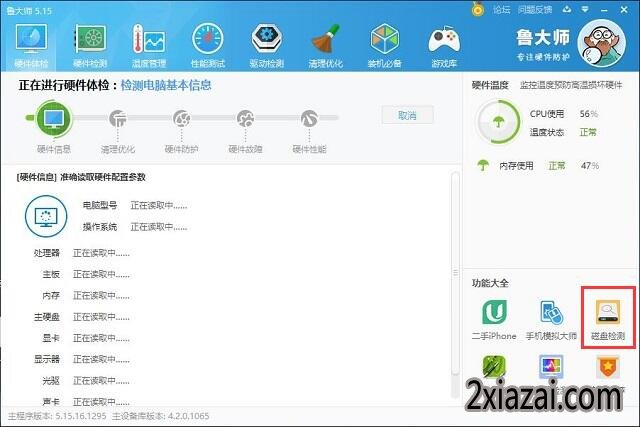
Task: Click the 取消 cancel button
Action: coord(407,115)
